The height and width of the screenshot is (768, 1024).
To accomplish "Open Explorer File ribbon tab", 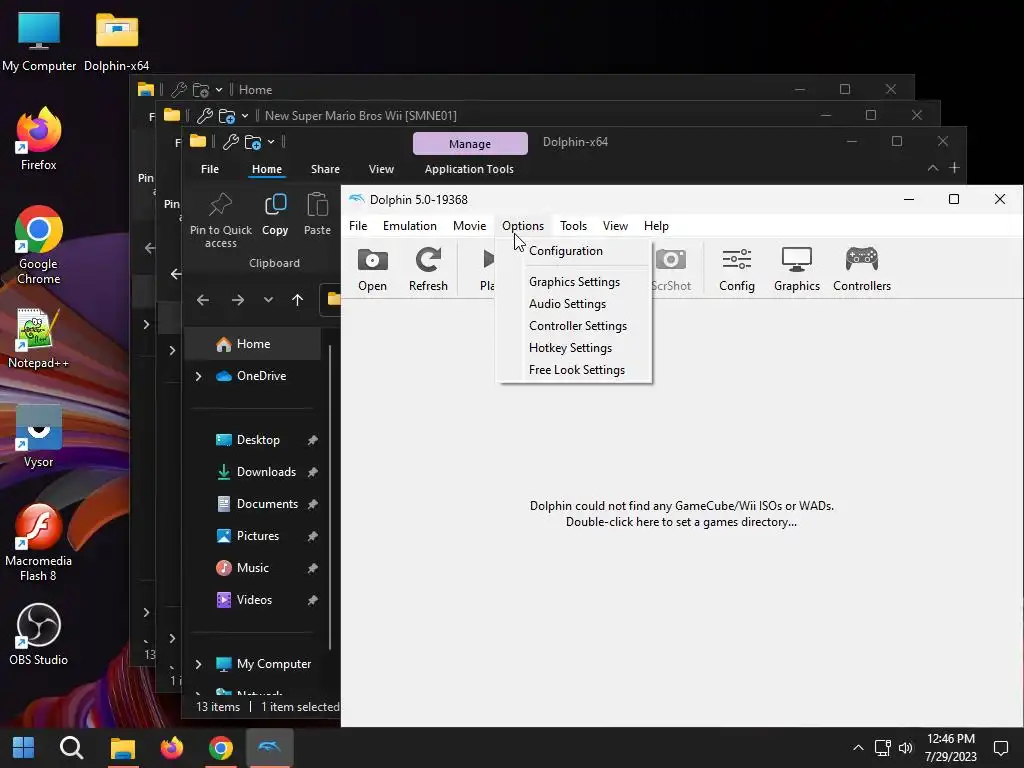I will [x=210, y=169].
